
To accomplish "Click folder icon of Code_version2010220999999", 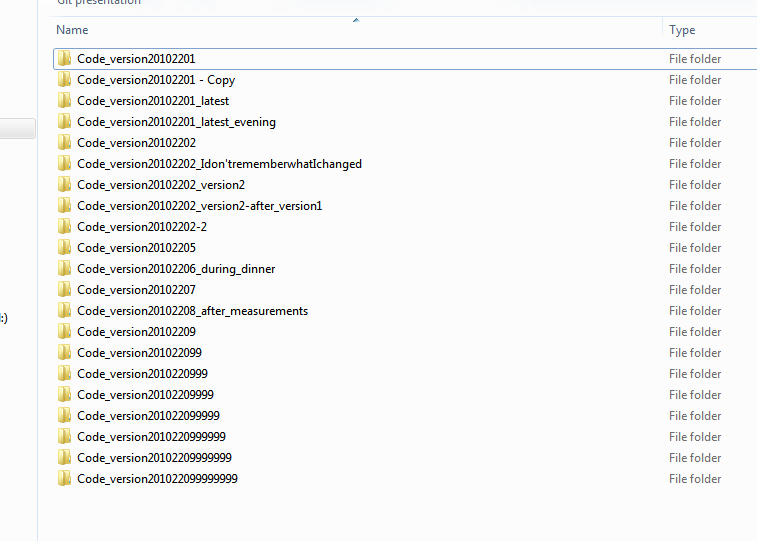I will click(64, 436).
